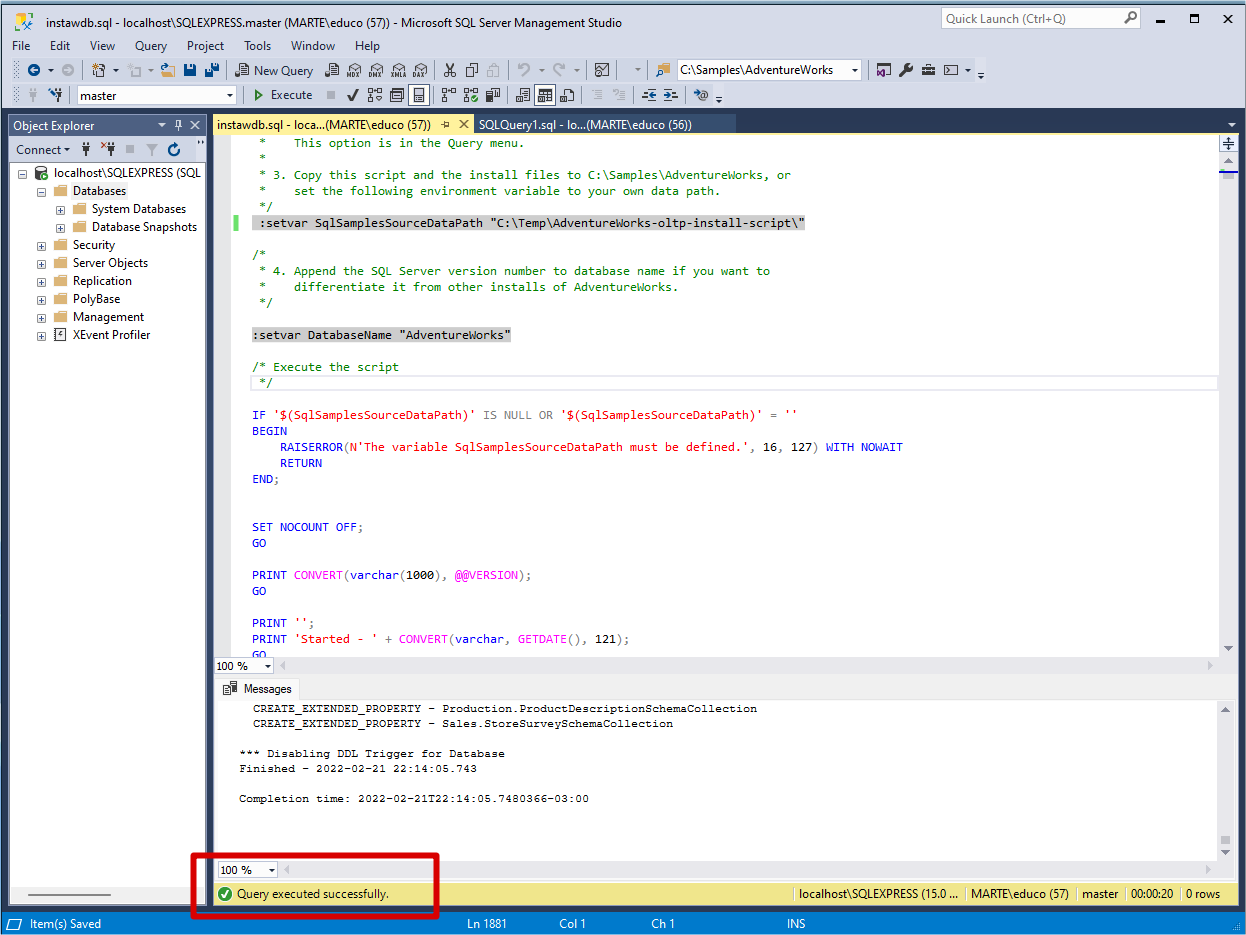Toggle Include Client Statistics
Image resolution: width=1246 pixels, height=935 pixels.
point(492,95)
